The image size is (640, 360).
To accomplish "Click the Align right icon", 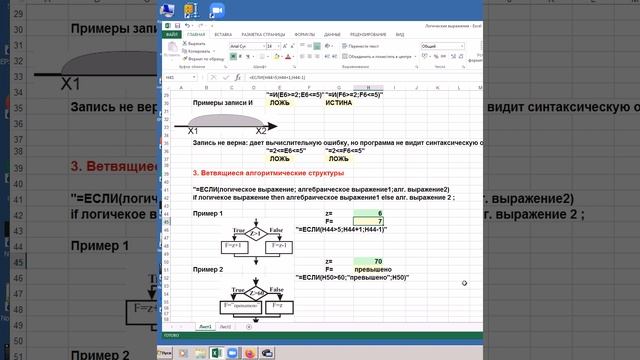I will [x=317, y=56].
